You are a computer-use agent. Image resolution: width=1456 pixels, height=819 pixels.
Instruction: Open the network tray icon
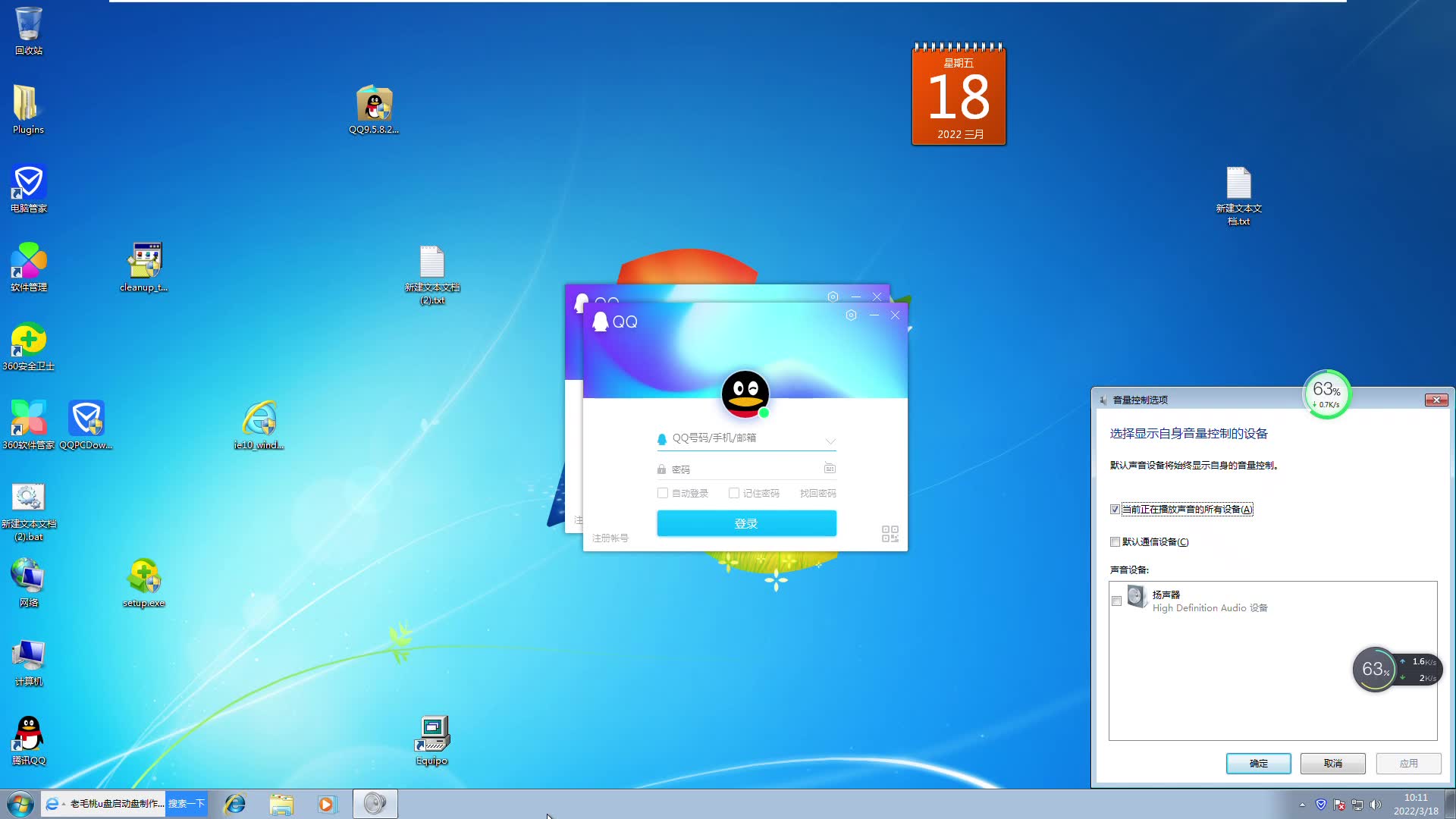click(1357, 805)
